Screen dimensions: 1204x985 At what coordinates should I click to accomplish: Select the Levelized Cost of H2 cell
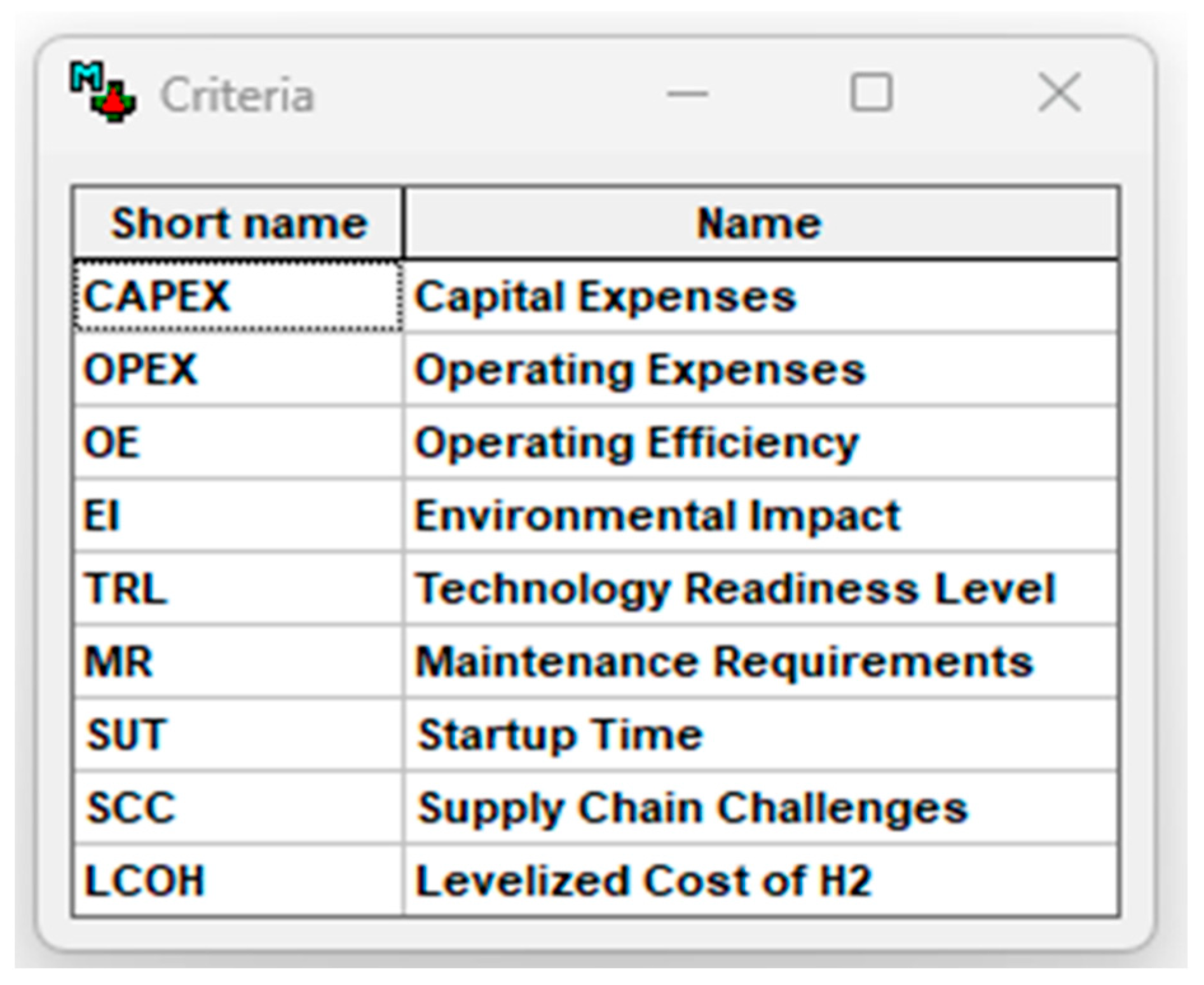(760, 881)
